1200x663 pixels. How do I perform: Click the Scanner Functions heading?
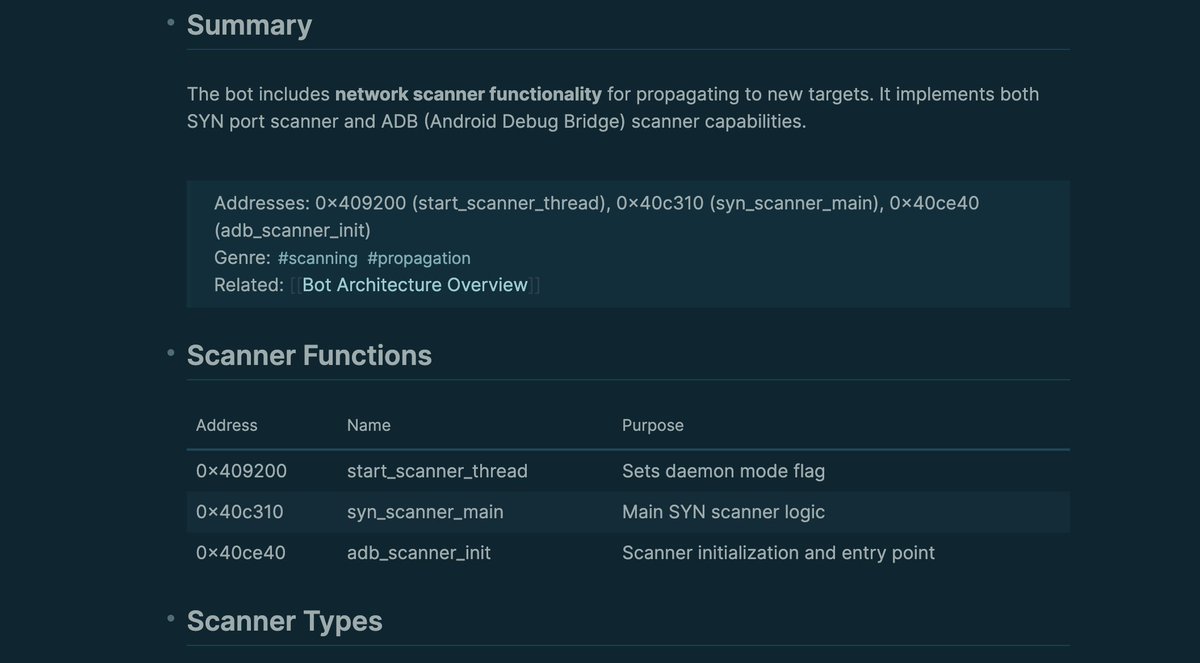tap(309, 356)
